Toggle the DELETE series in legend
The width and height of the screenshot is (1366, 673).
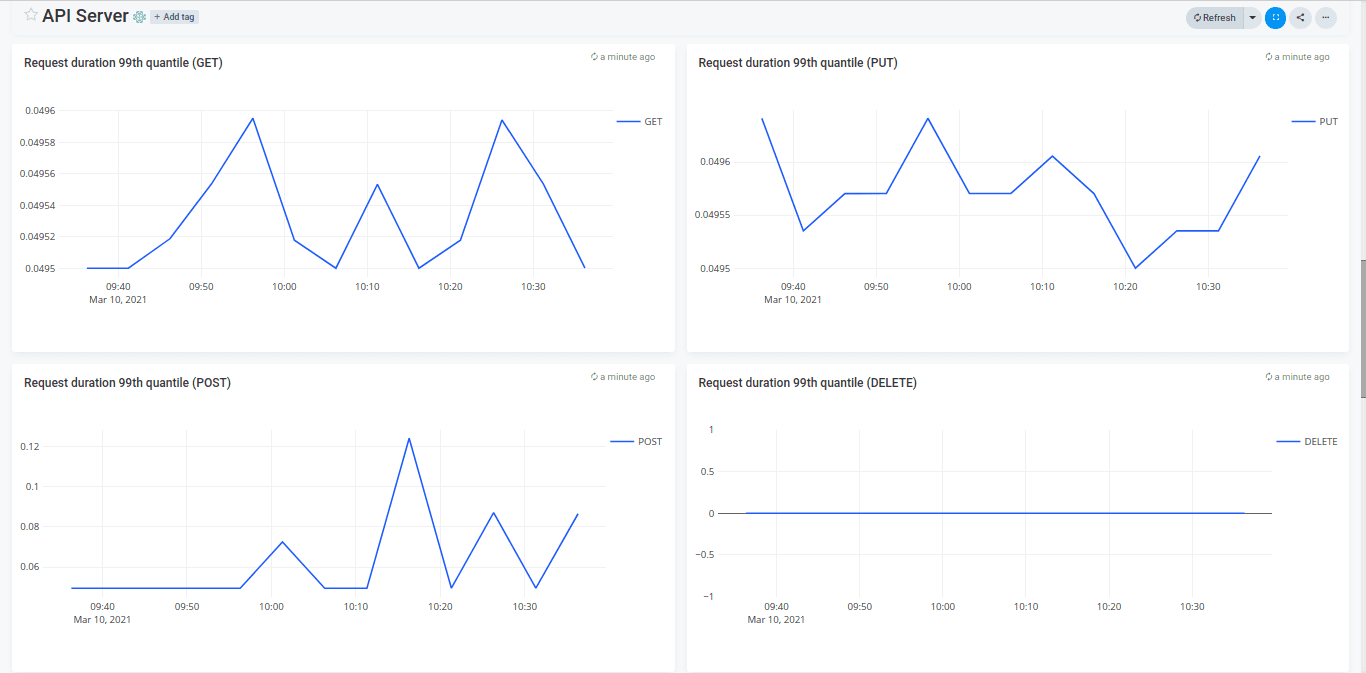pyautogui.click(x=1307, y=442)
